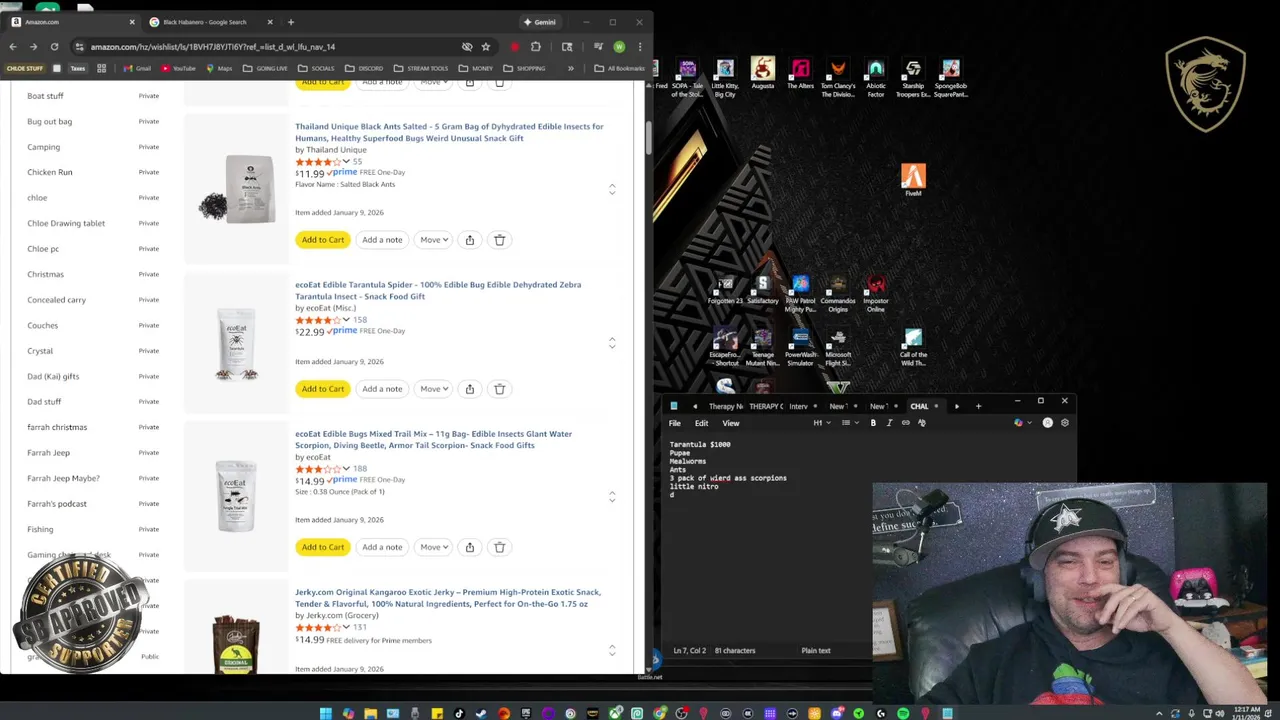The image size is (1280, 720).
Task: Expand the rating chevron for the Black Ants item
Action: tap(346, 162)
